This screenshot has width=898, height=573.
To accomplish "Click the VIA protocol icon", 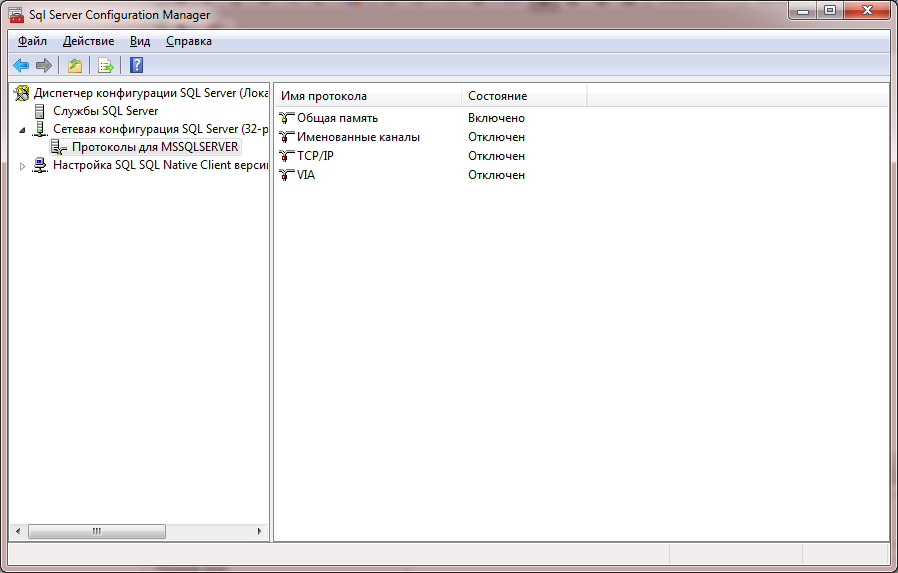I will [286, 175].
